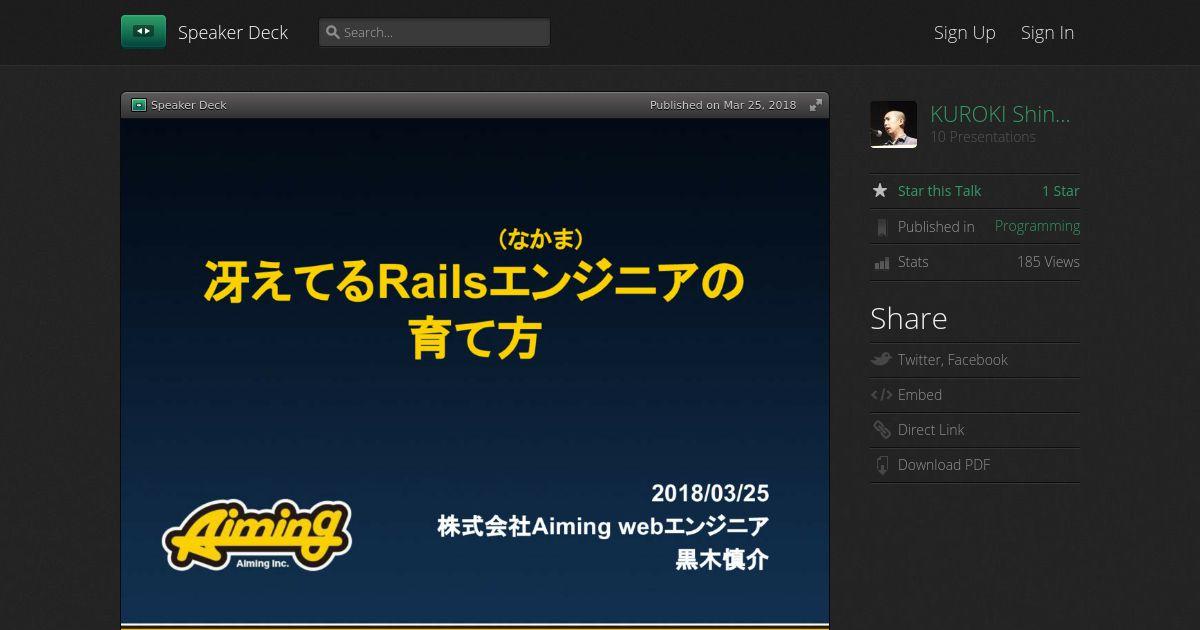1200x630 pixels.
Task: Click the small Speaker Deck icon in player header
Action: [139, 105]
